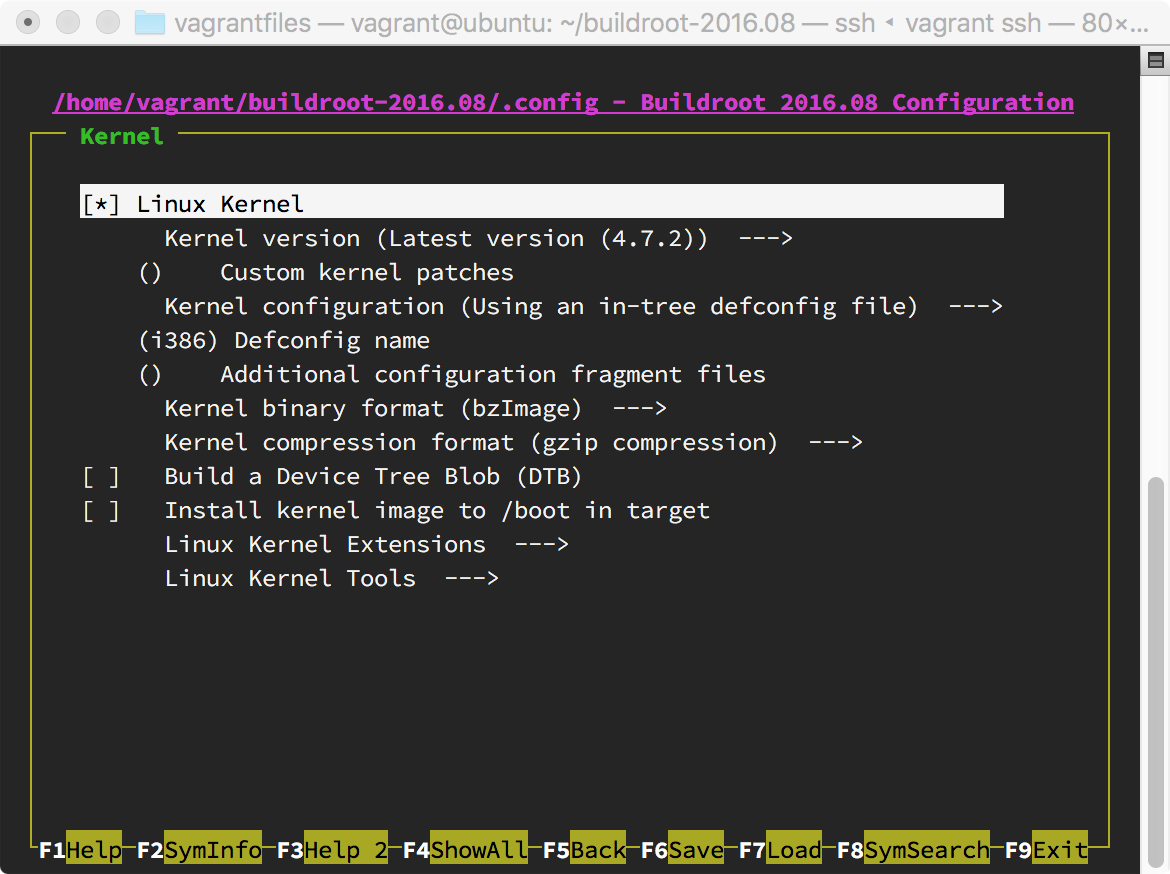Viewport: 1170px width, 874px height.
Task: Click F1 Help button
Action: (80, 849)
